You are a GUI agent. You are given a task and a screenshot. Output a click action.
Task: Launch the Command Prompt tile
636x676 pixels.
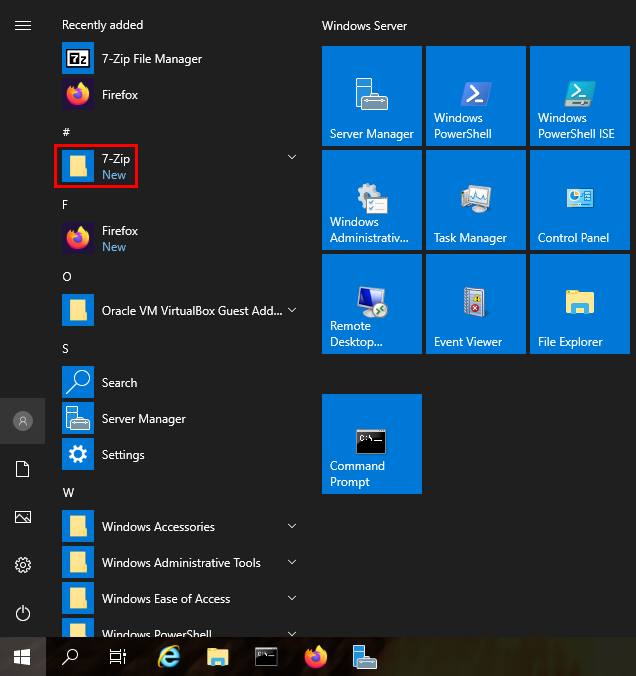point(372,444)
